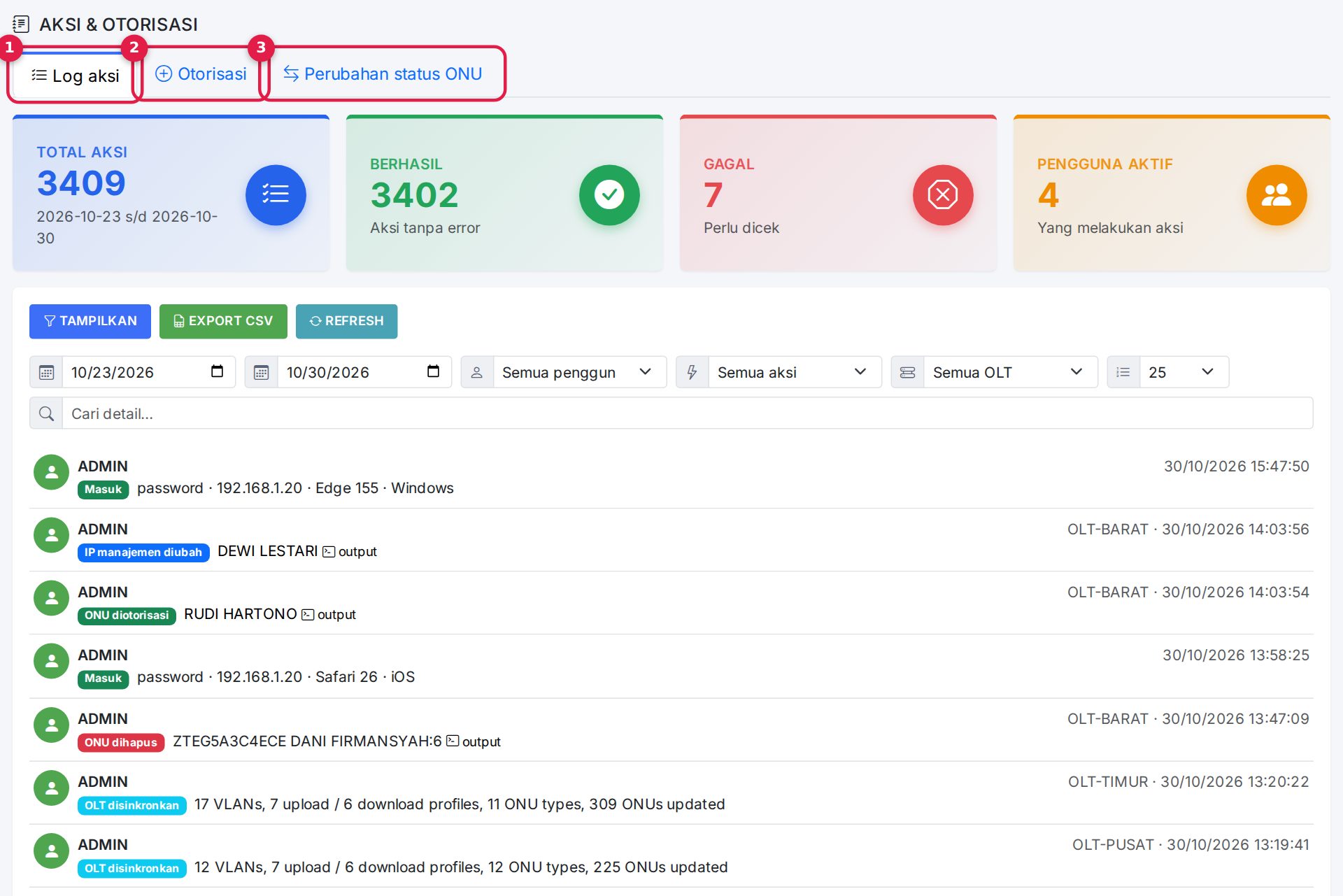
Task: Click timestamp 30/10/2026 13:47:09
Action: tap(1235, 719)
